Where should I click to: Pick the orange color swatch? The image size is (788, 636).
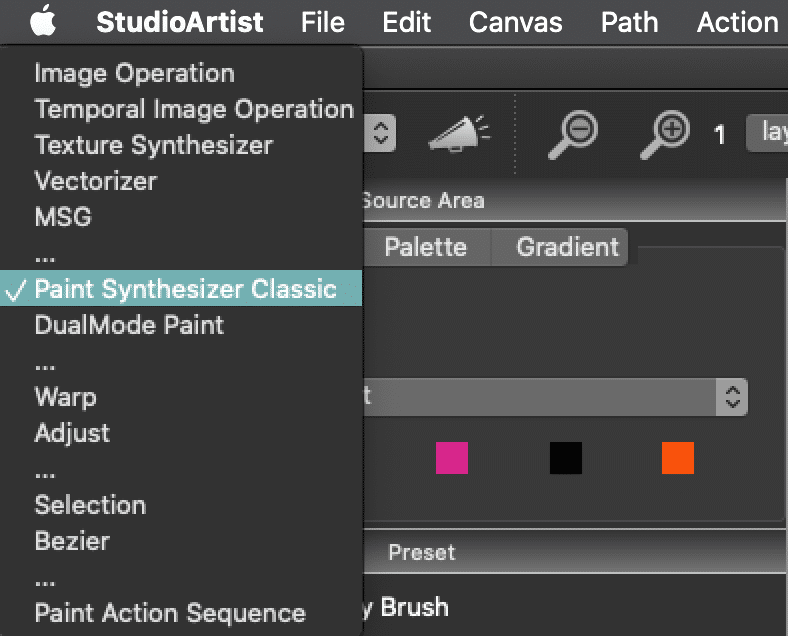(678, 458)
